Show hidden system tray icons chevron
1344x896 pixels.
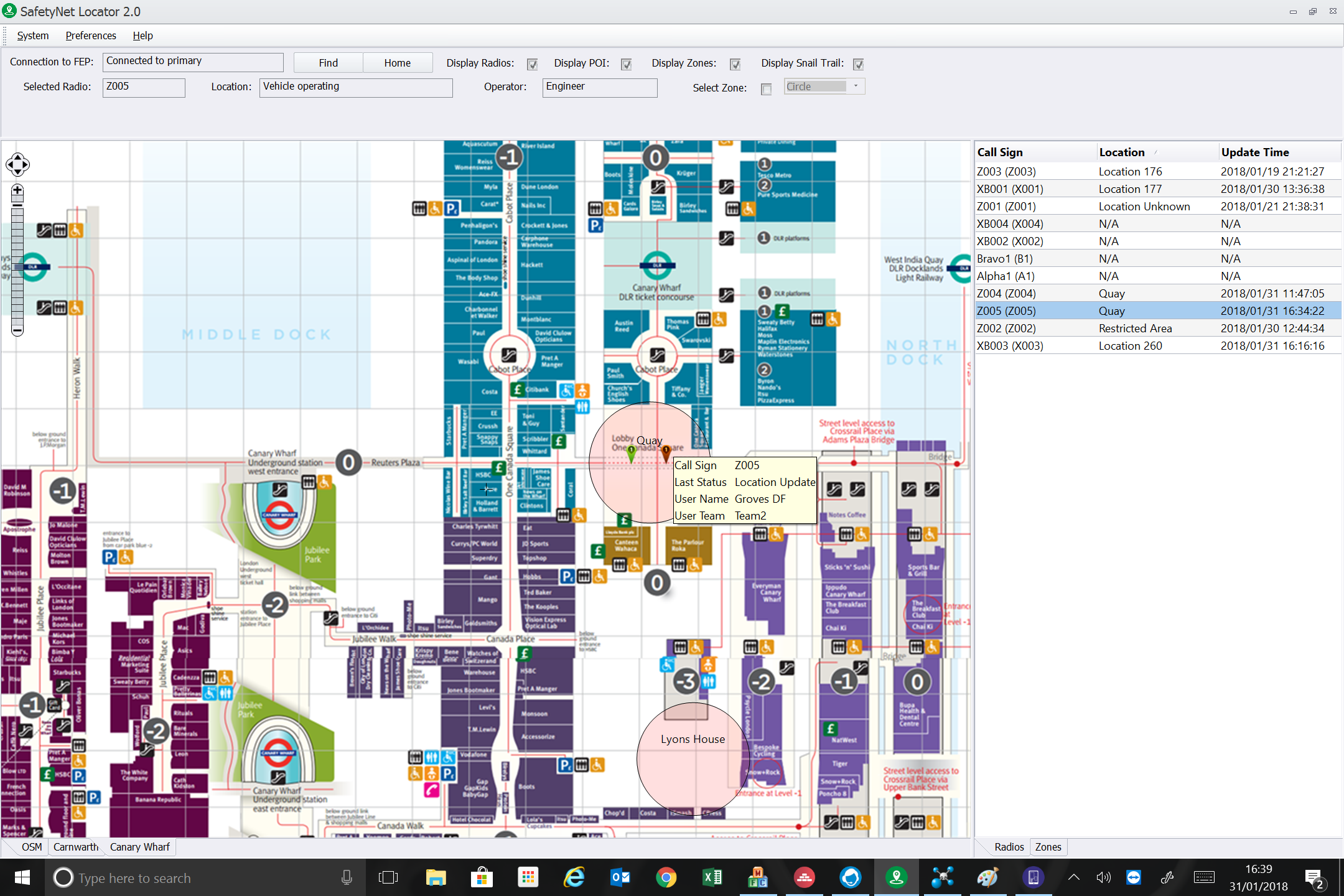coord(1073,878)
